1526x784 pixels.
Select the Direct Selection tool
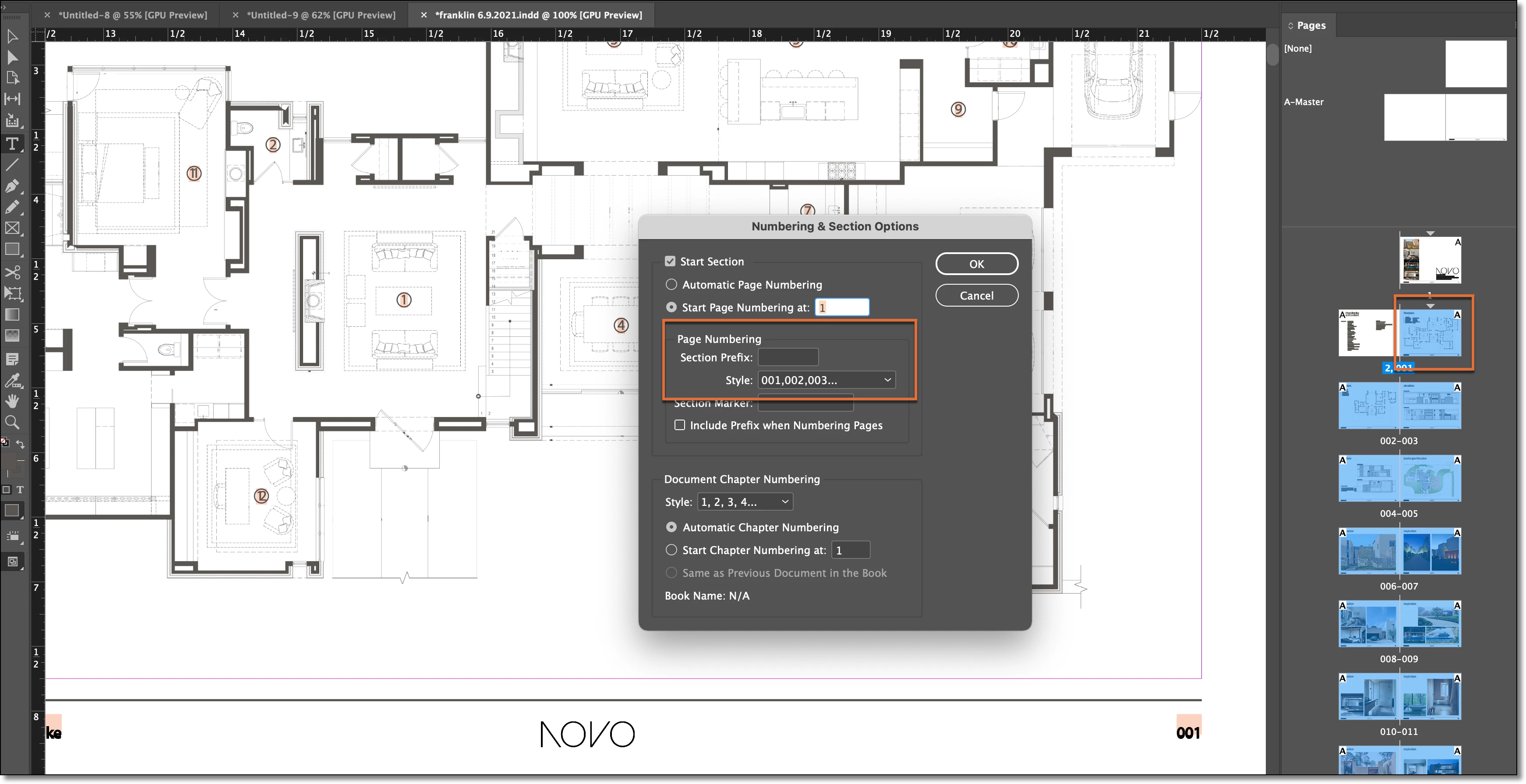[12, 57]
